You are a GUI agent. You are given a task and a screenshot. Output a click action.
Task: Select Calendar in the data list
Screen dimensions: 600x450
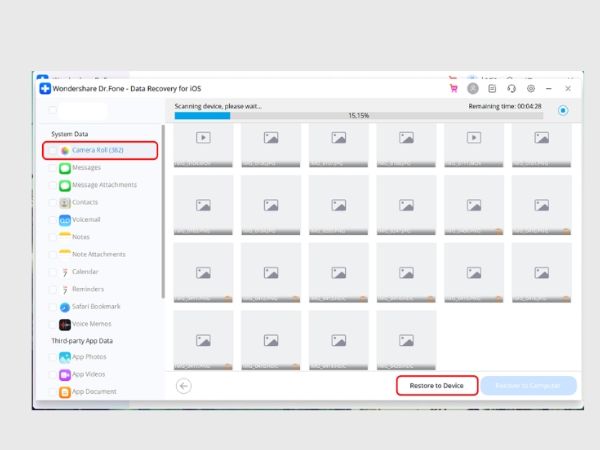pyautogui.click(x=85, y=272)
